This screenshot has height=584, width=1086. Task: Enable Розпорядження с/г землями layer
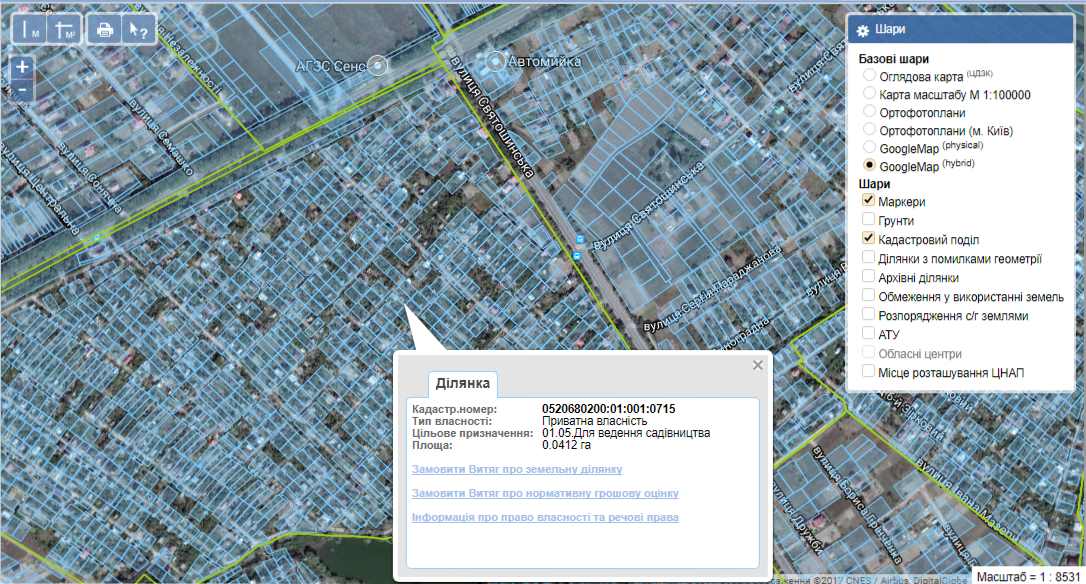[x=869, y=314]
